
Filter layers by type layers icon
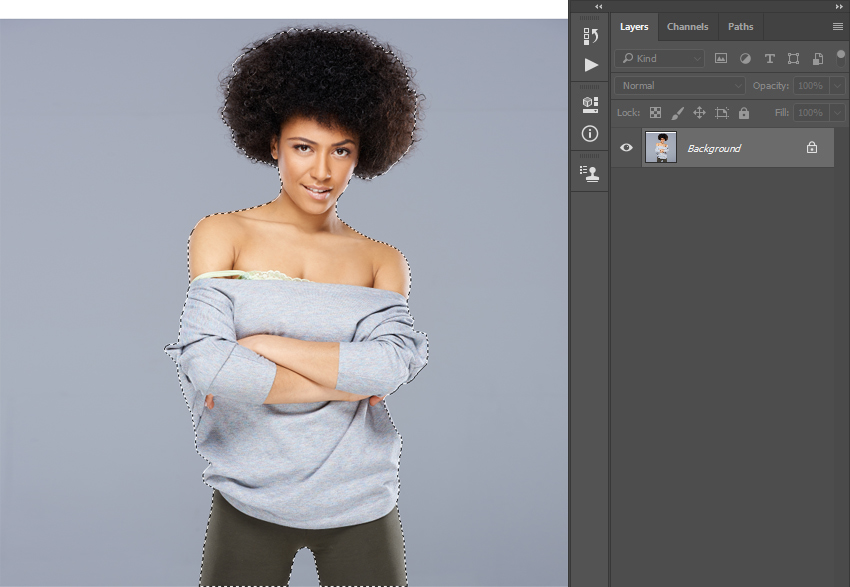coord(769,59)
